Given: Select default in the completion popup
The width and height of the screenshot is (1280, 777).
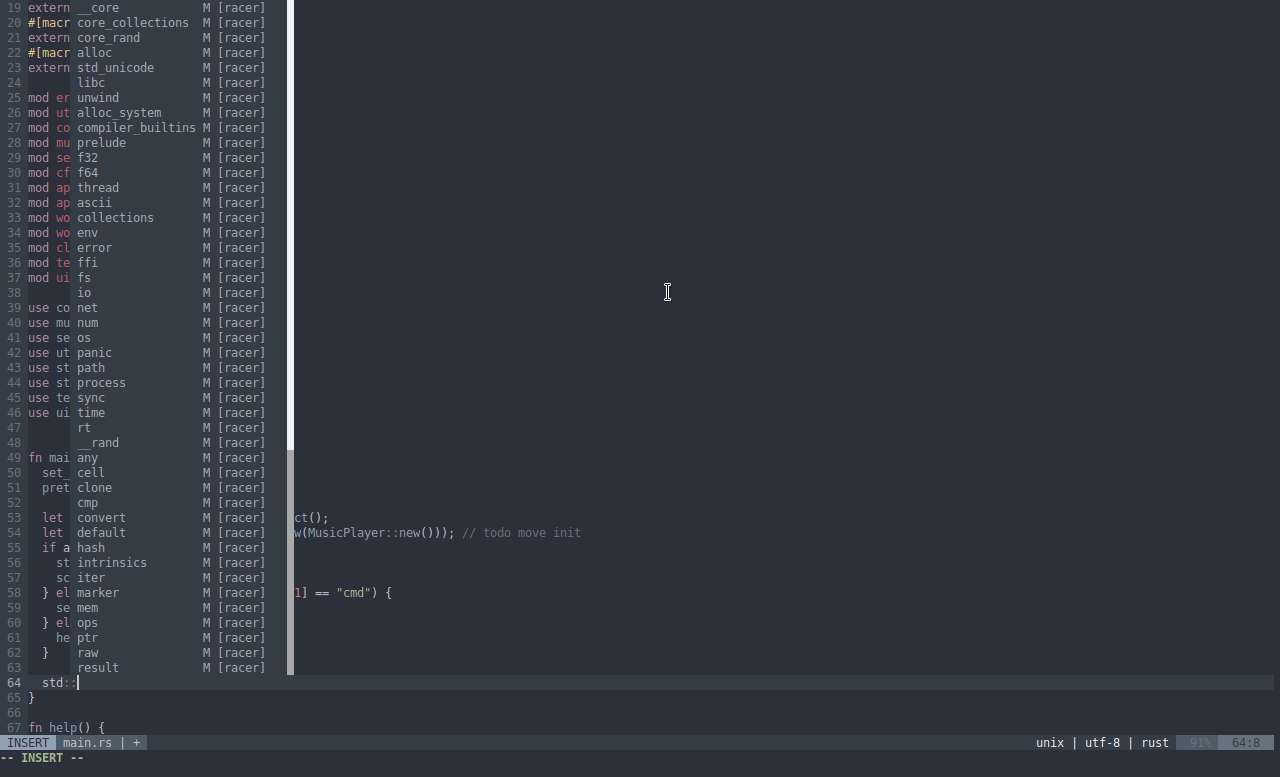Looking at the screenshot, I should 178,533.
